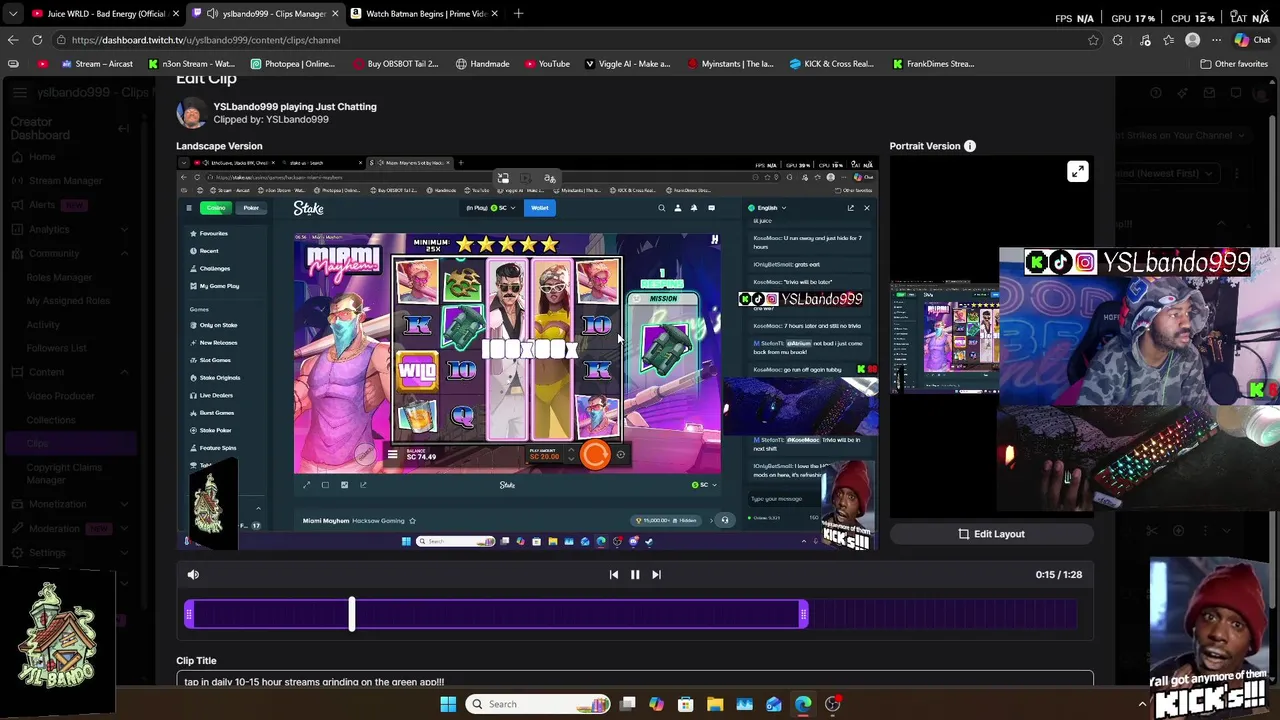The image size is (1280, 720).
Task: Open Home in the dashboard sidebar
Action: (42, 157)
